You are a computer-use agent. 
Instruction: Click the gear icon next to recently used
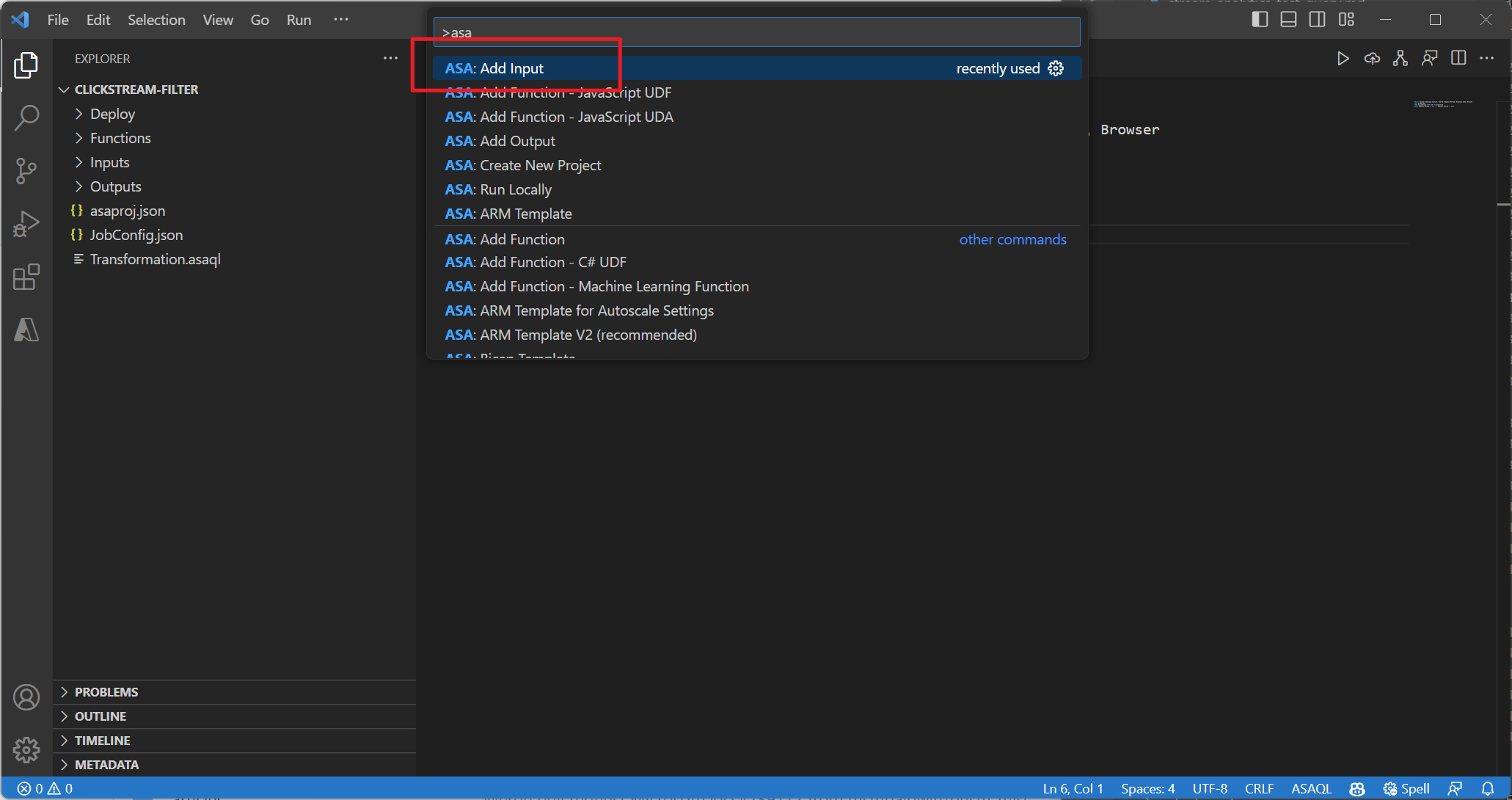(1056, 68)
